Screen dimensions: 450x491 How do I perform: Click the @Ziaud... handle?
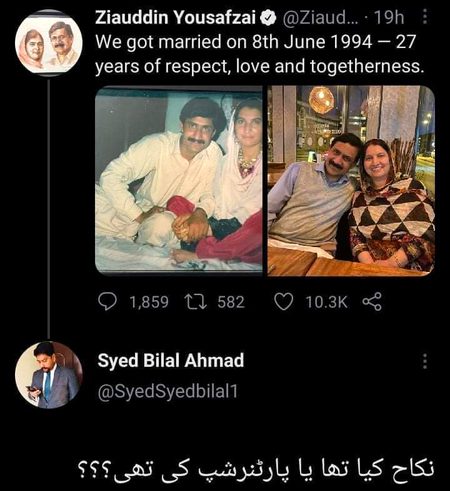click(321, 17)
